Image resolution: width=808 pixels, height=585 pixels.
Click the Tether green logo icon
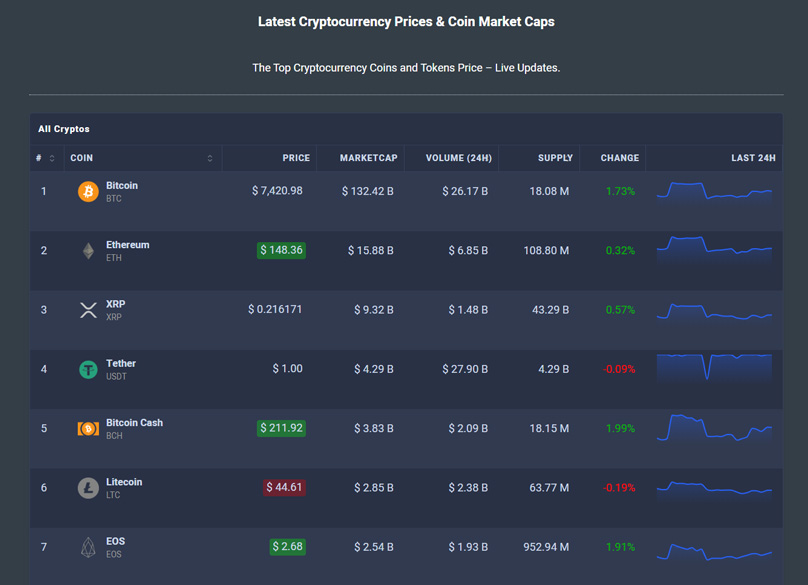[88, 370]
